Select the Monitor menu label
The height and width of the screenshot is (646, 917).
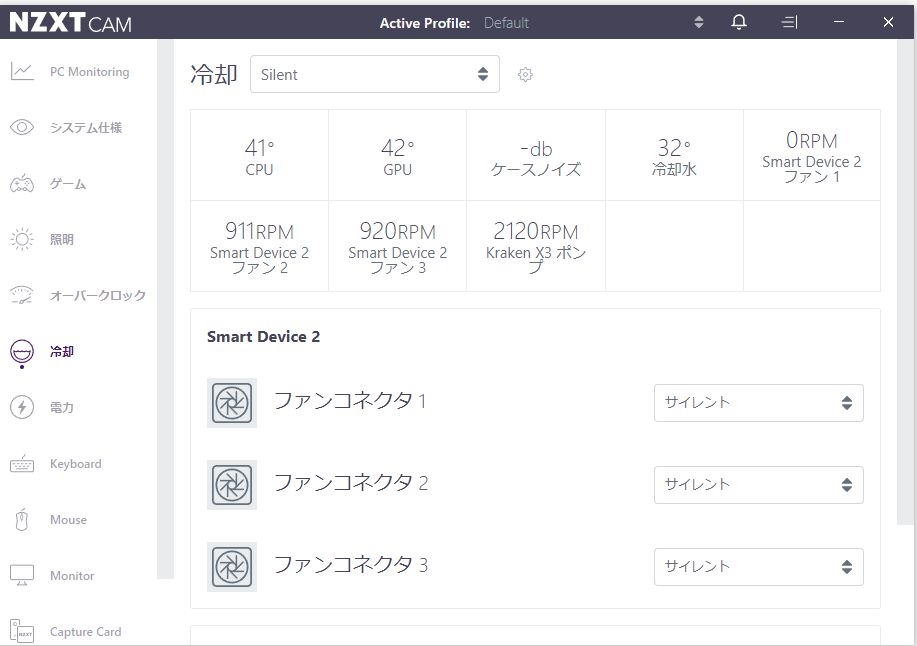(72, 576)
